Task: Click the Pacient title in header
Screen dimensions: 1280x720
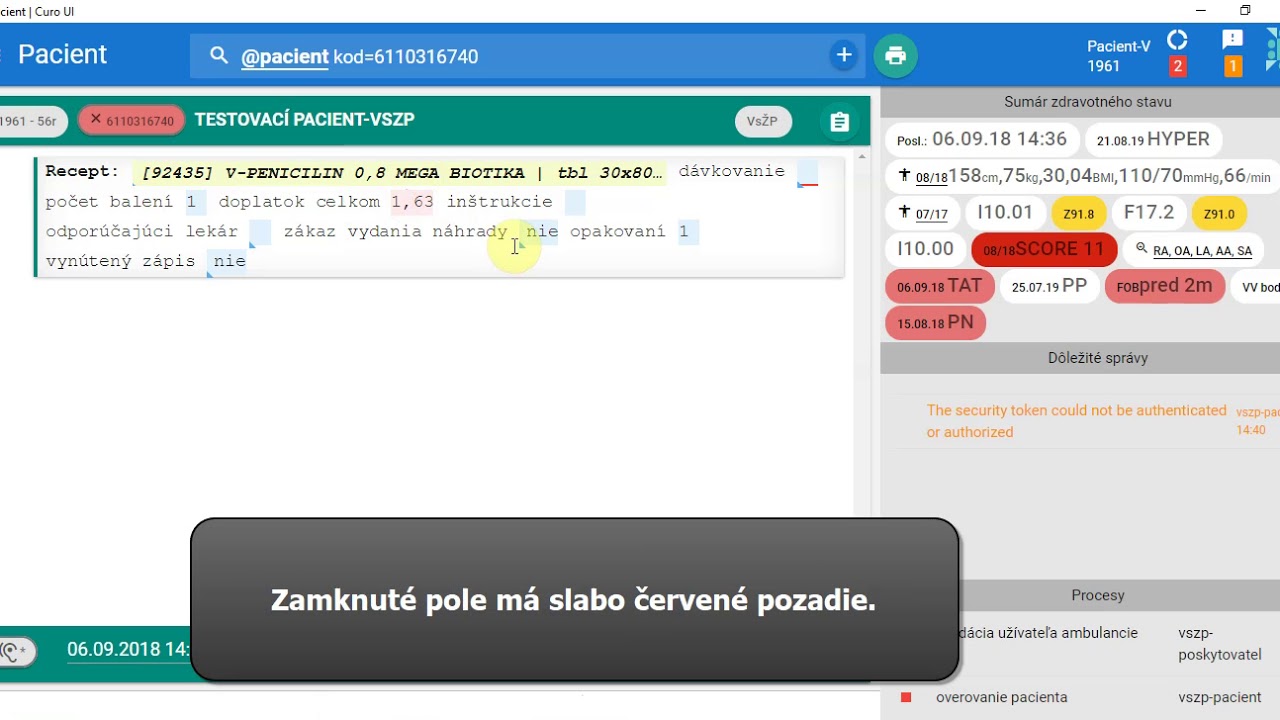Action: 62,54
